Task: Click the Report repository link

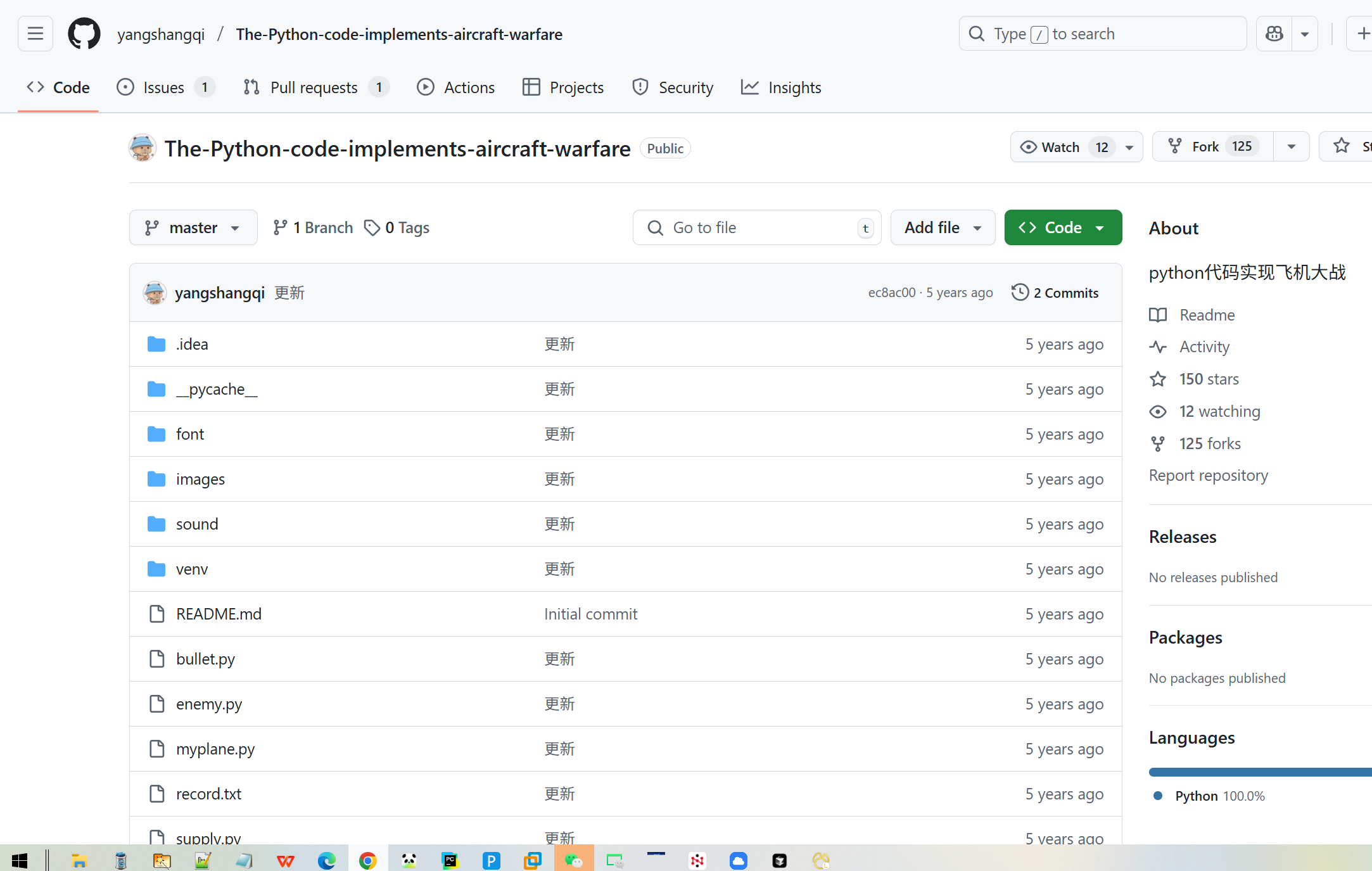Action: tap(1208, 476)
